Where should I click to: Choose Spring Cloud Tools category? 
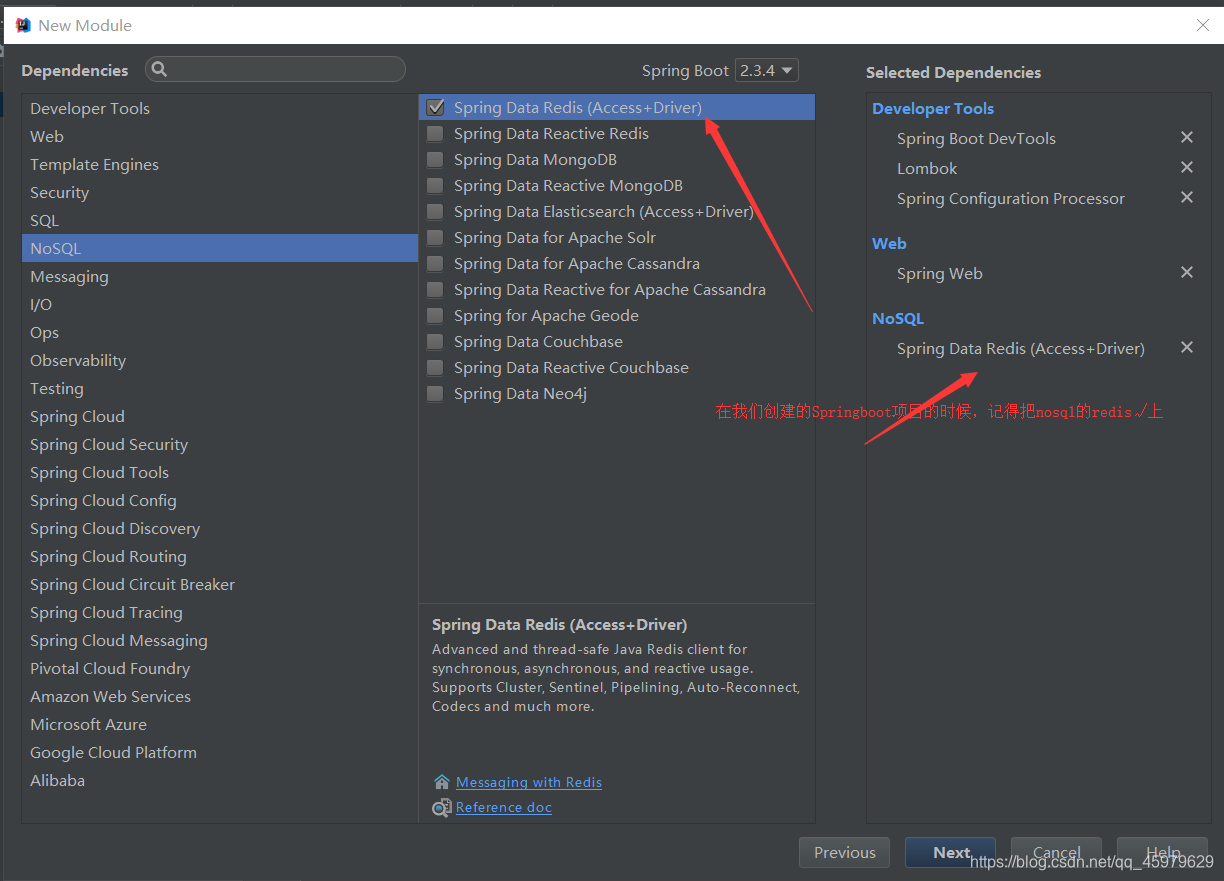220,472
